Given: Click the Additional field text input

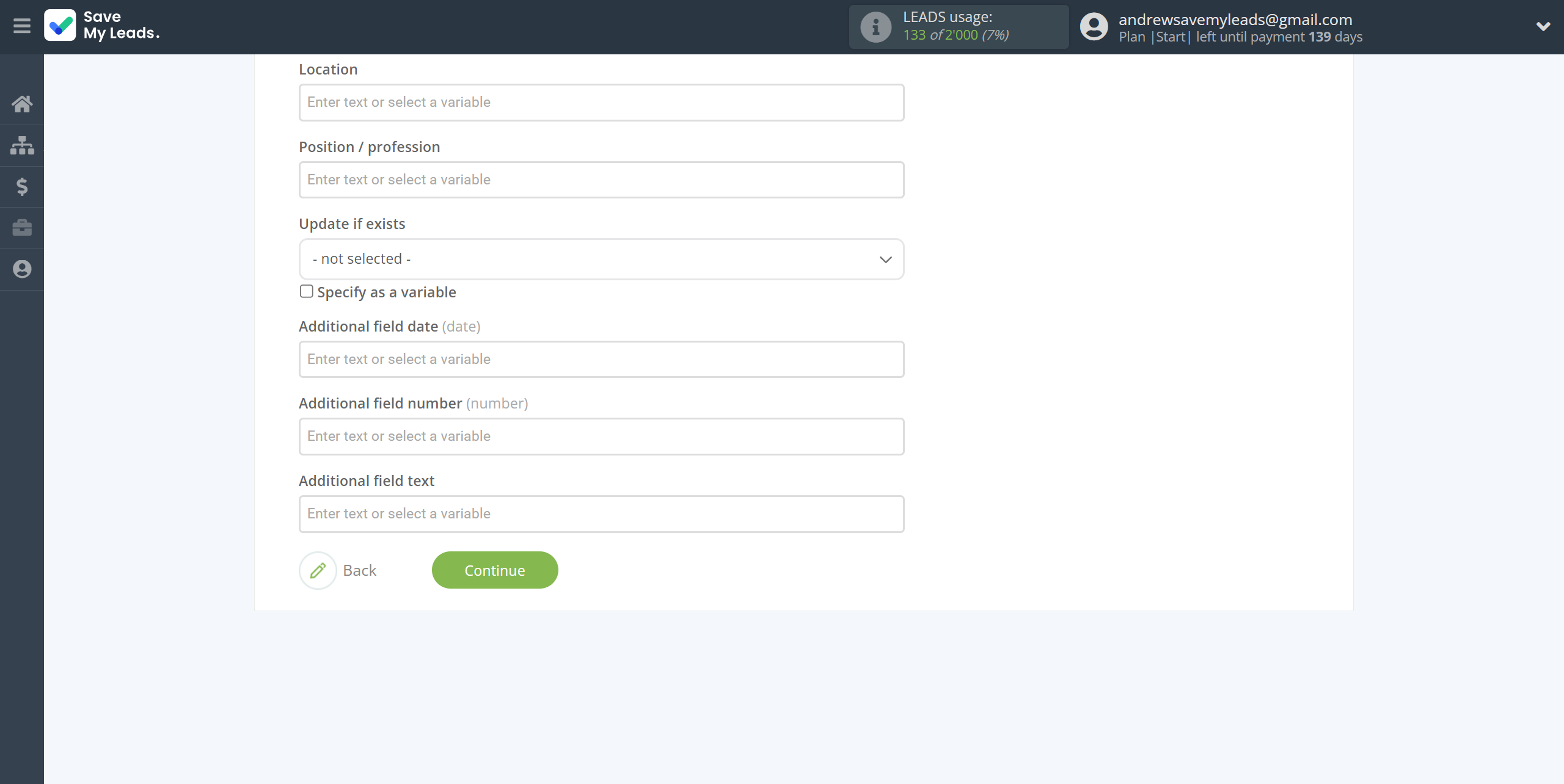Looking at the screenshot, I should tap(601, 513).
